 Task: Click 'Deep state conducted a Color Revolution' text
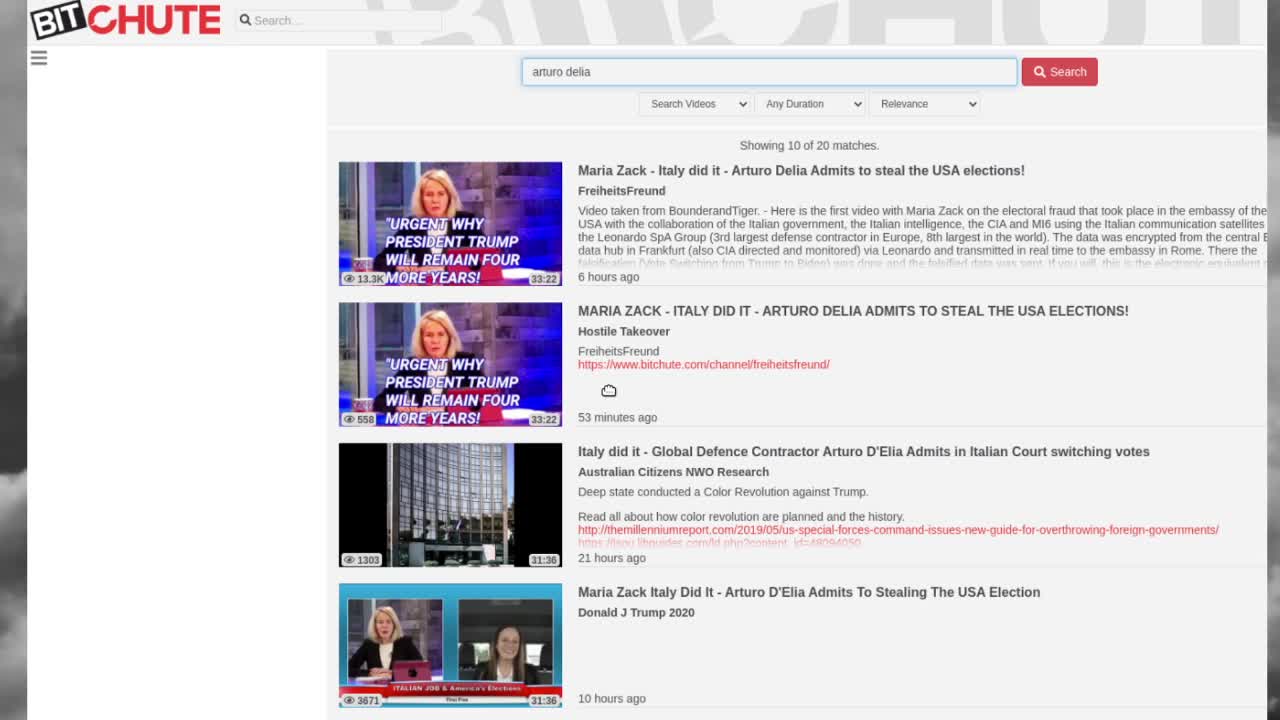723,492
